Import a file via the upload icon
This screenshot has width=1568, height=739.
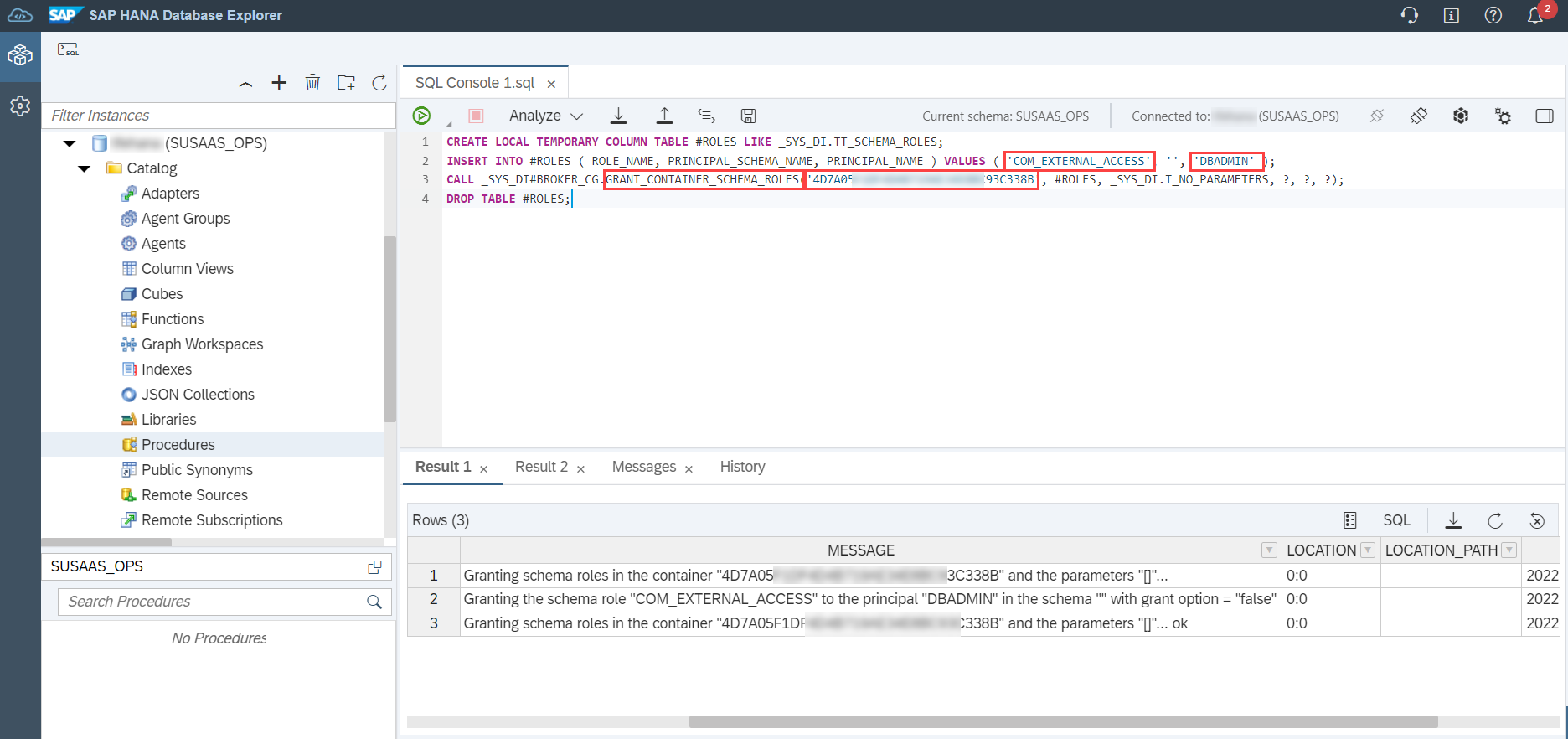tap(664, 116)
